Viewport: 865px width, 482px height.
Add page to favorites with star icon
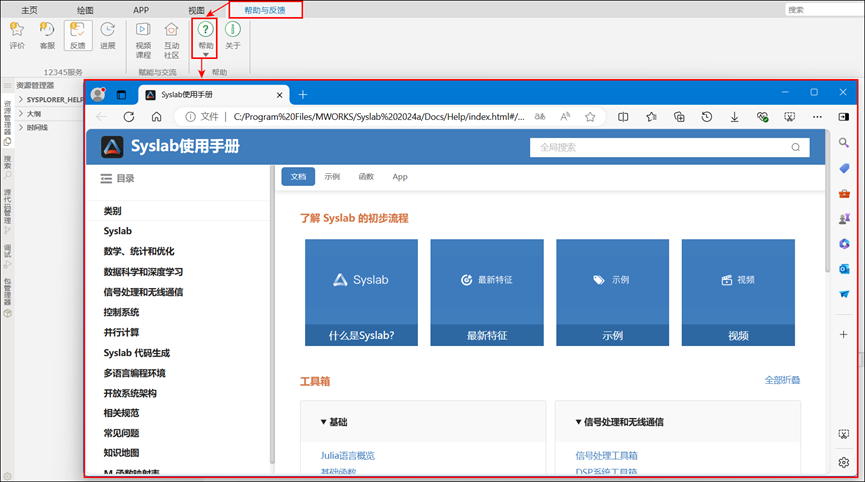pos(590,117)
